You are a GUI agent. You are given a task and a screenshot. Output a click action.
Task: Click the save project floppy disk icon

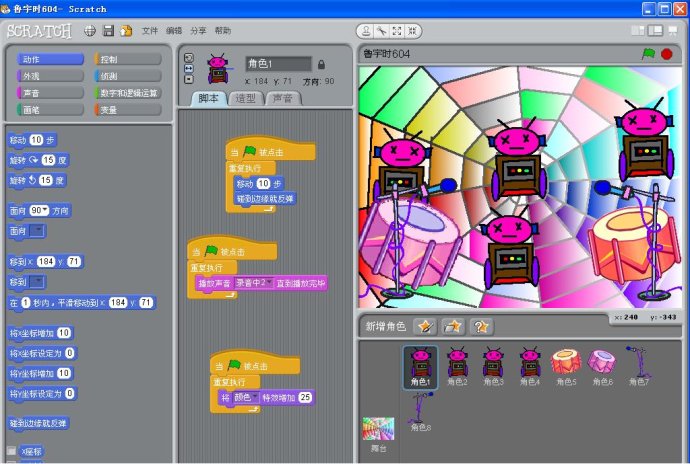click(x=108, y=31)
